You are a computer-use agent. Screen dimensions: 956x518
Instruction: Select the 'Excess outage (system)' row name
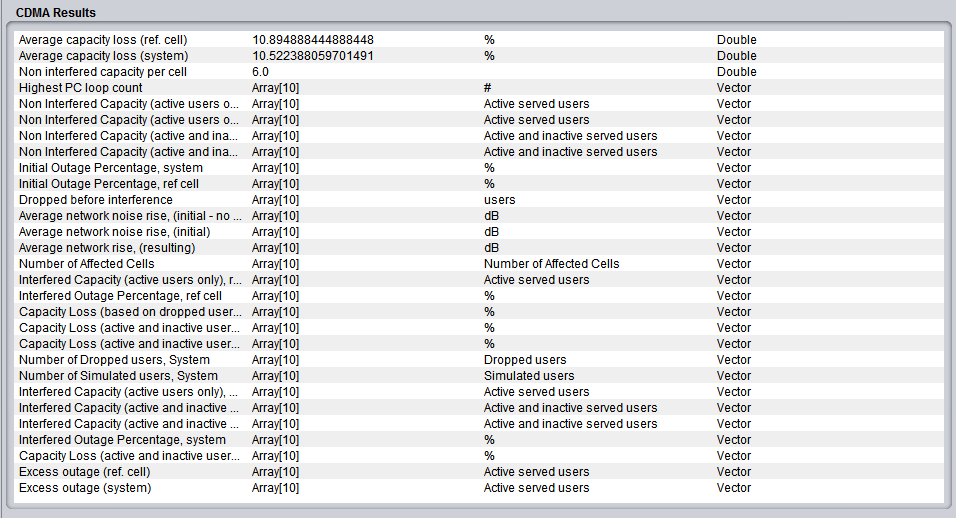tap(85, 488)
